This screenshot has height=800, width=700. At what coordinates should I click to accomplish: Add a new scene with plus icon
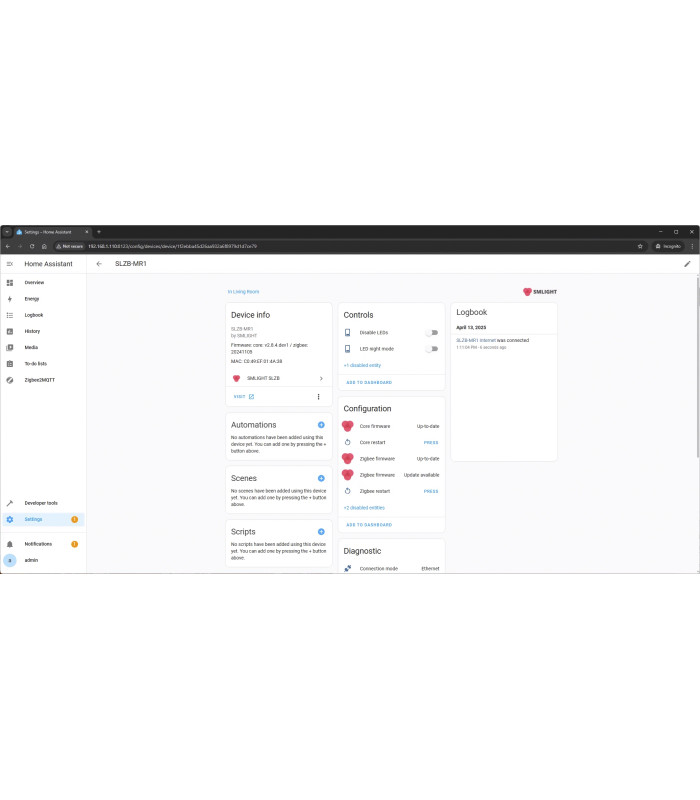321,479
